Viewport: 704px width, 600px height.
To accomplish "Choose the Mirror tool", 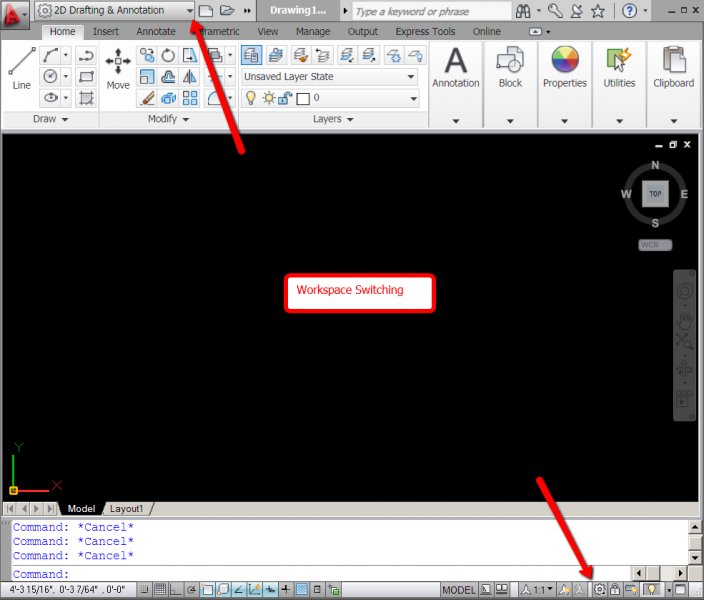I will (x=189, y=77).
